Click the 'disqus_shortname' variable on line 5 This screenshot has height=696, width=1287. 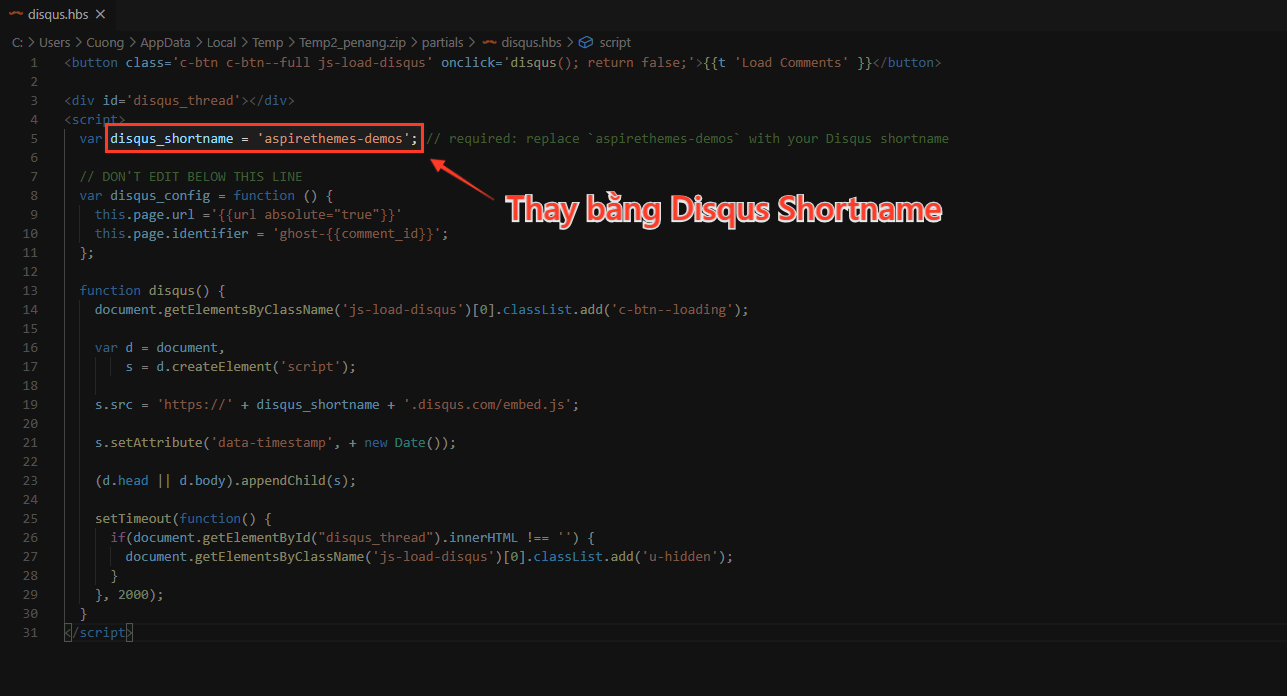coord(171,138)
